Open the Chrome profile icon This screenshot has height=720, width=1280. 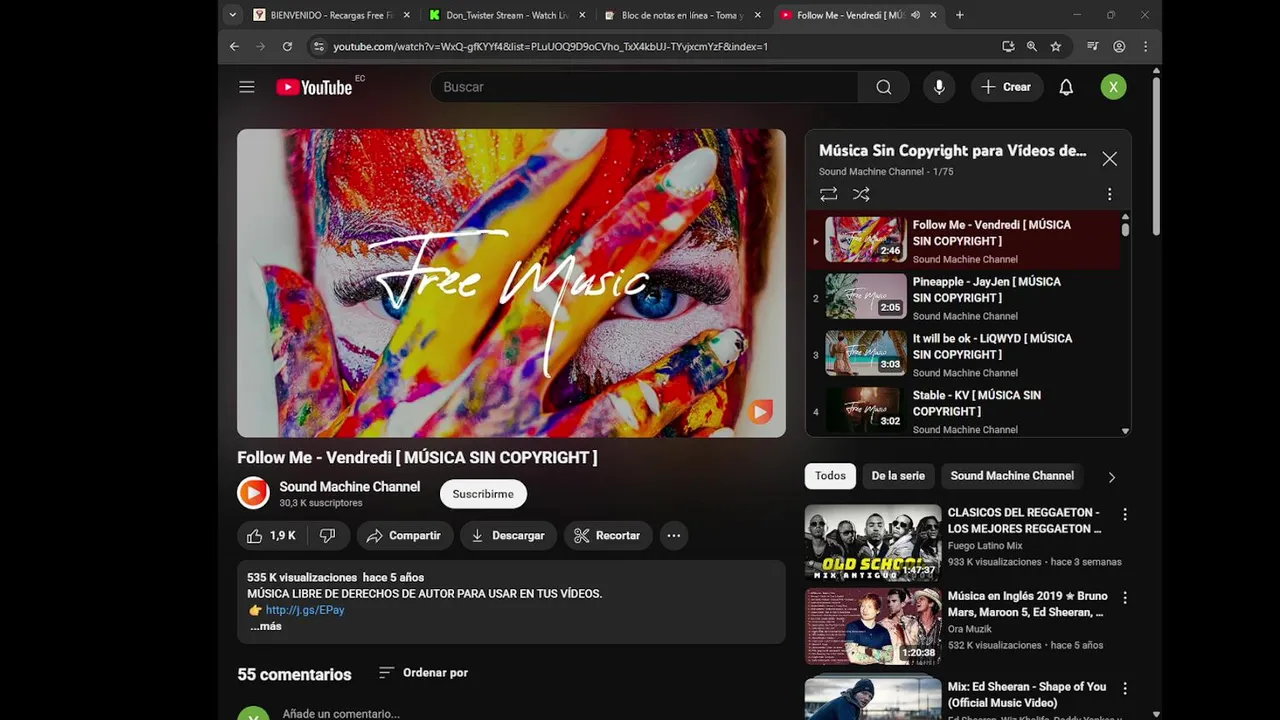(x=1119, y=46)
